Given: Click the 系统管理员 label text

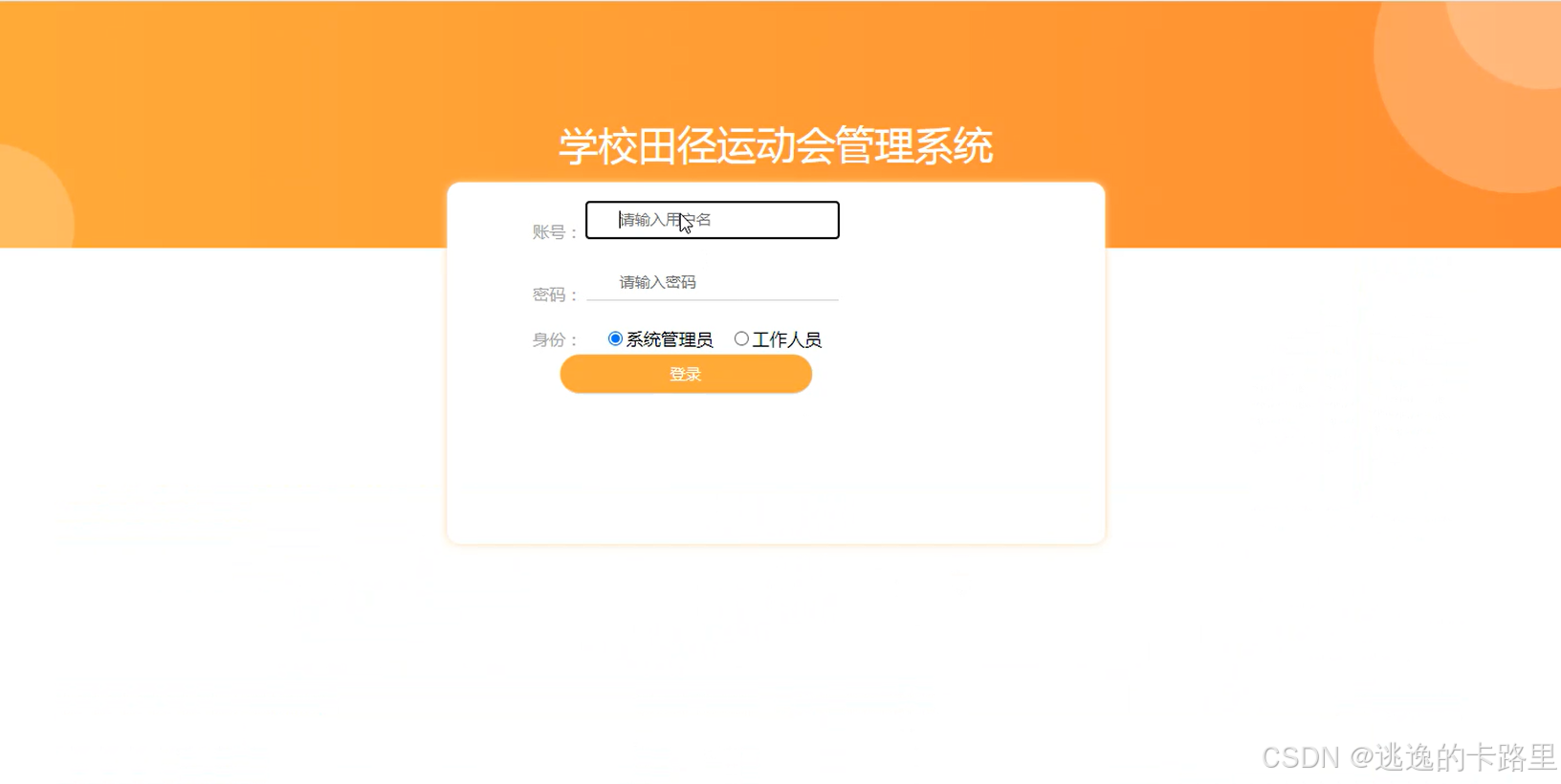Looking at the screenshot, I should (670, 339).
